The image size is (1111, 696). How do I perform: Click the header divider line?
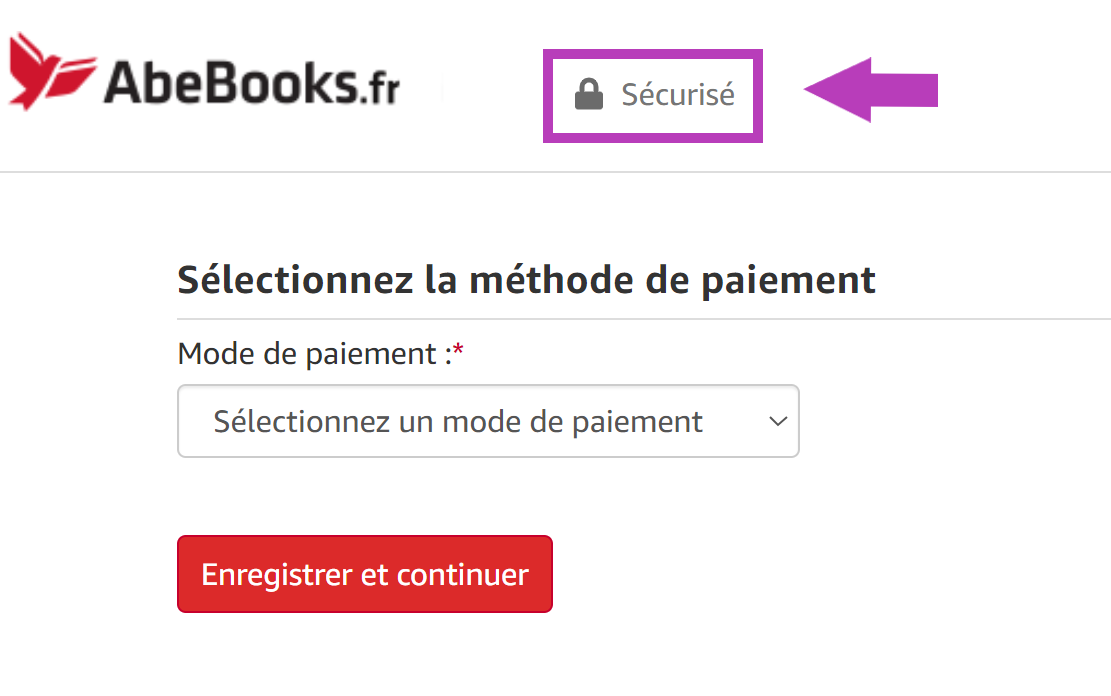(x=555, y=172)
